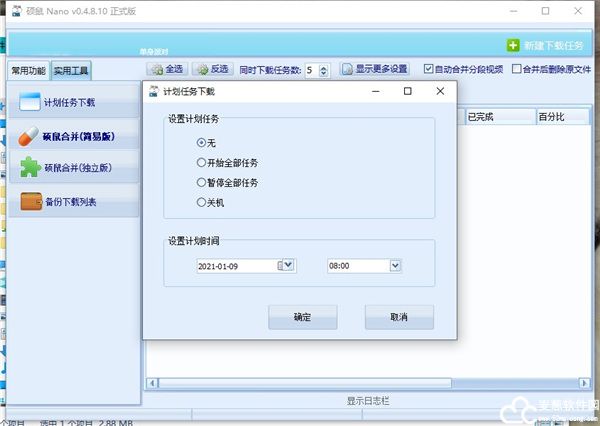Select the 暂停全部任务 radio option
600x426 pixels.
click(x=203, y=183)
